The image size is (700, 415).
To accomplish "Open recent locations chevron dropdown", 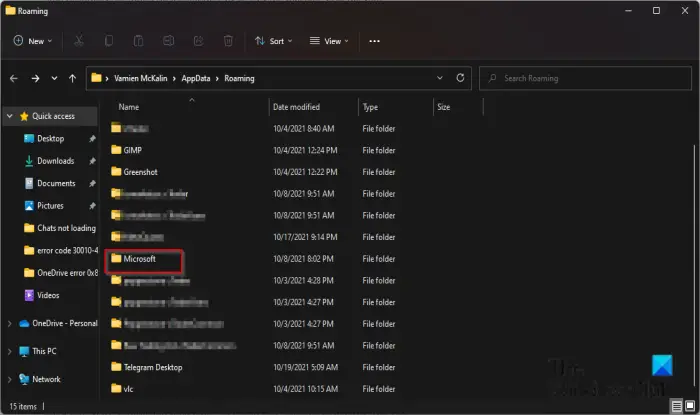I will tap(54, 79).
